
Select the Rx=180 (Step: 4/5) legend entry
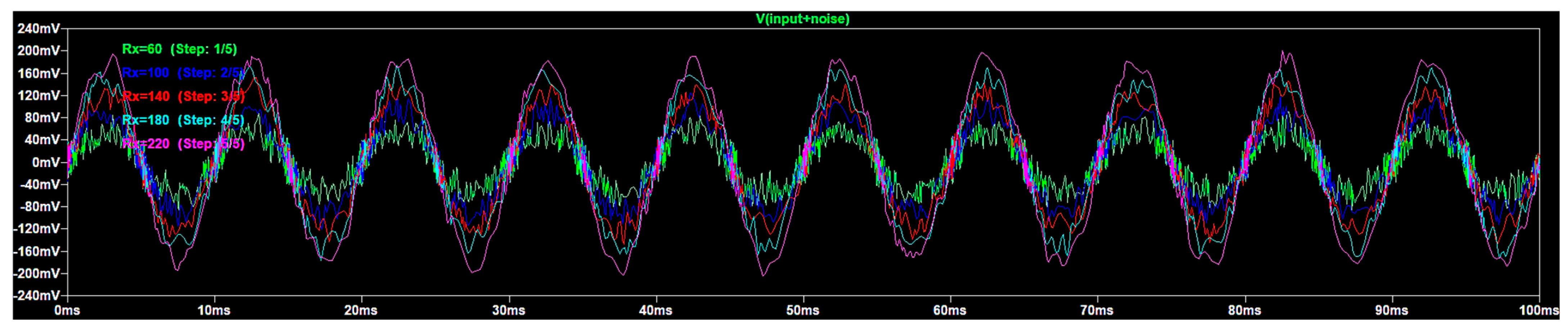tap(182, 120)
